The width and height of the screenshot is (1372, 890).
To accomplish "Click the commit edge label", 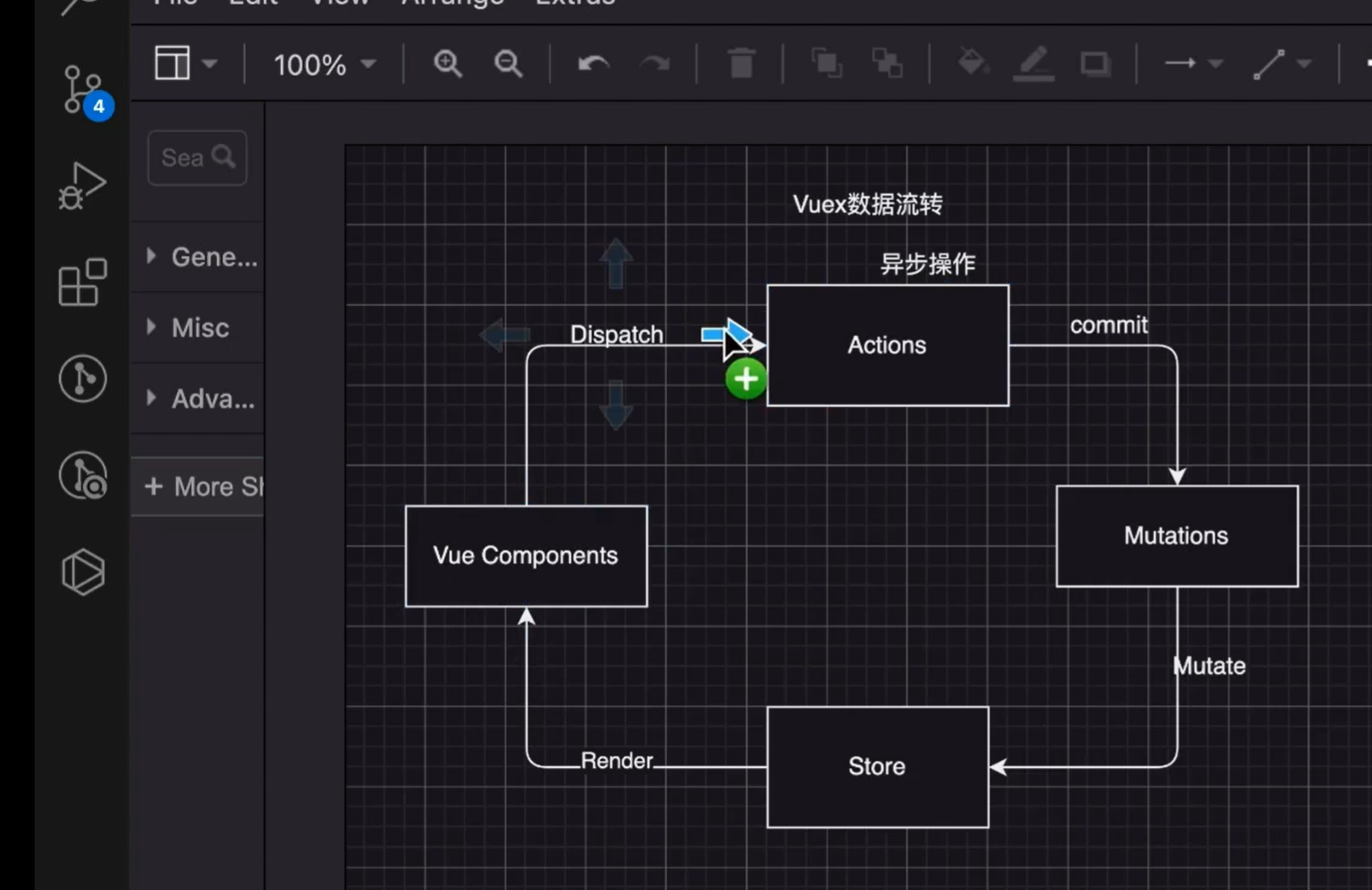I will click(x=1109, y=325).
